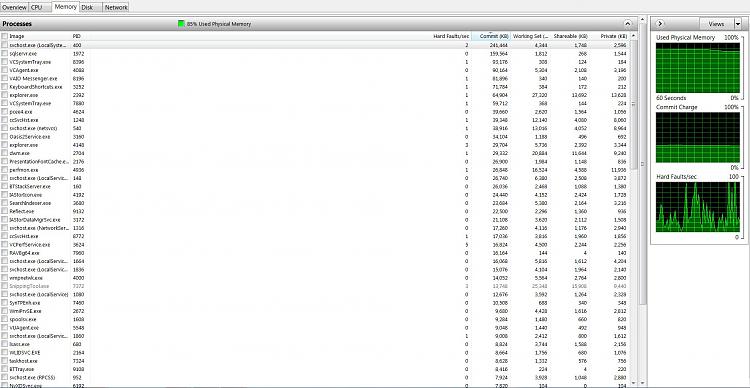Check the sqlservr.exe process checkbox
The image size is (750, 388).
tap(4, 54)
